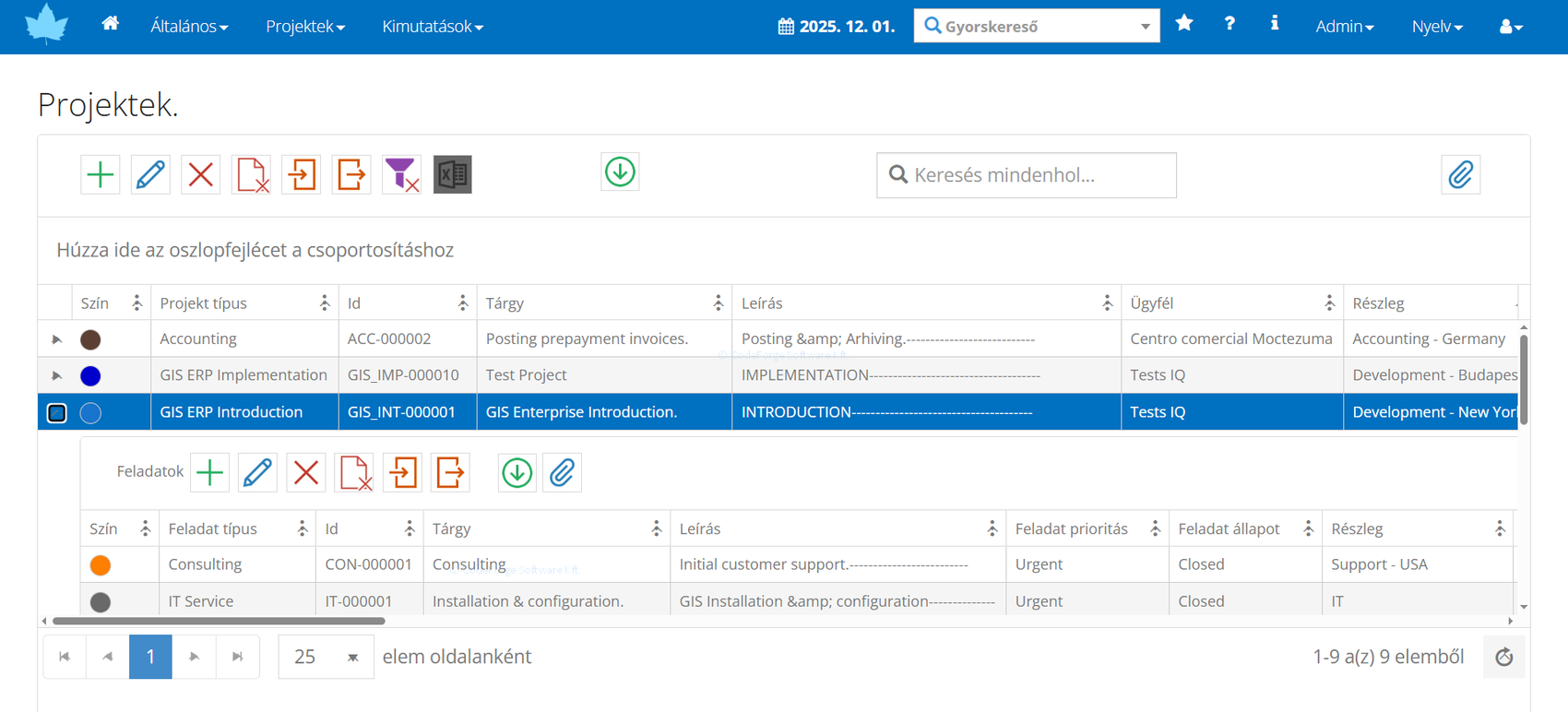Clear filters with the purple funnel icon
1568x712 pixels.
pos(401,174)
